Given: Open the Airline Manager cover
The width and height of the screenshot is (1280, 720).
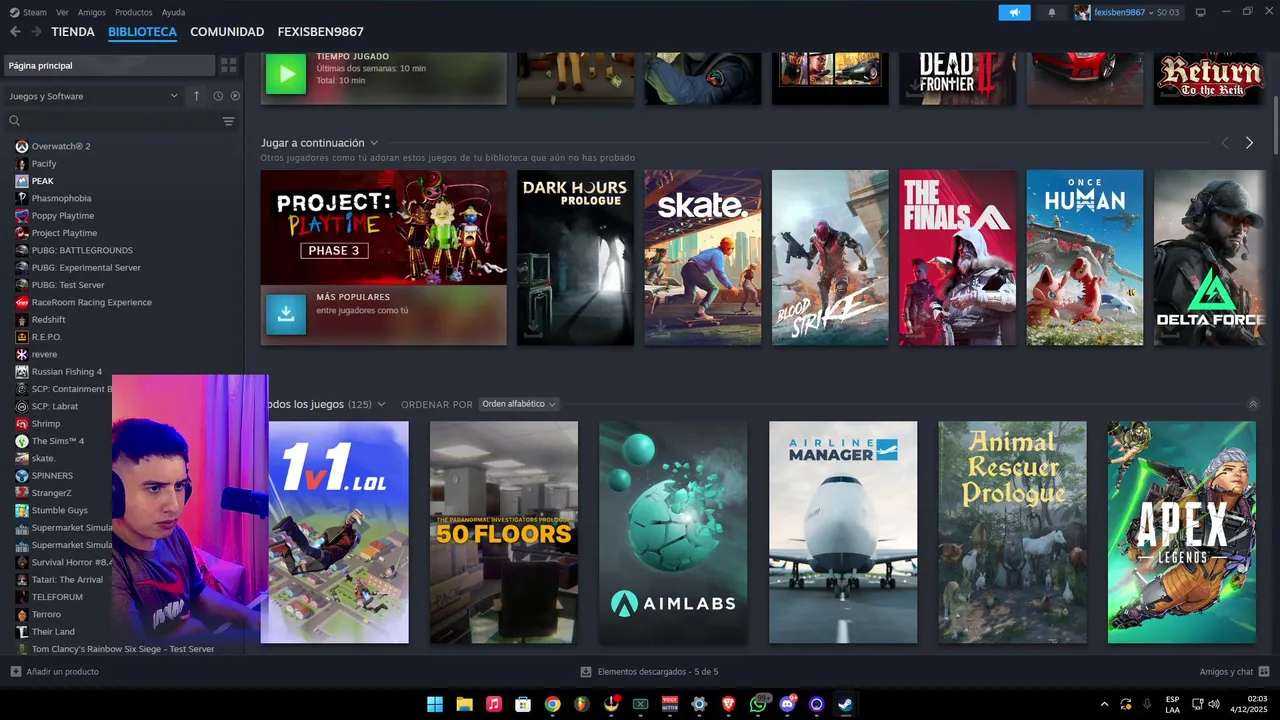Looking at the screenshot, I should [843, 532].
